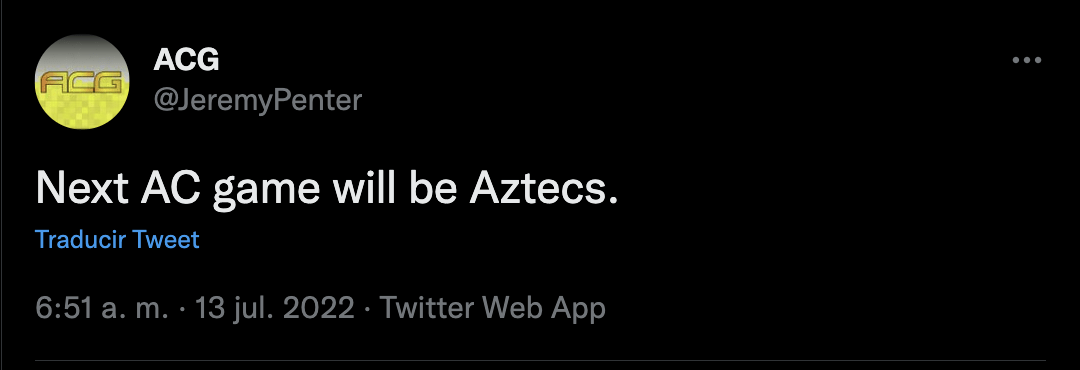Select the word Aztecs in the tweet
The image size is (1080, 370).
543,188
